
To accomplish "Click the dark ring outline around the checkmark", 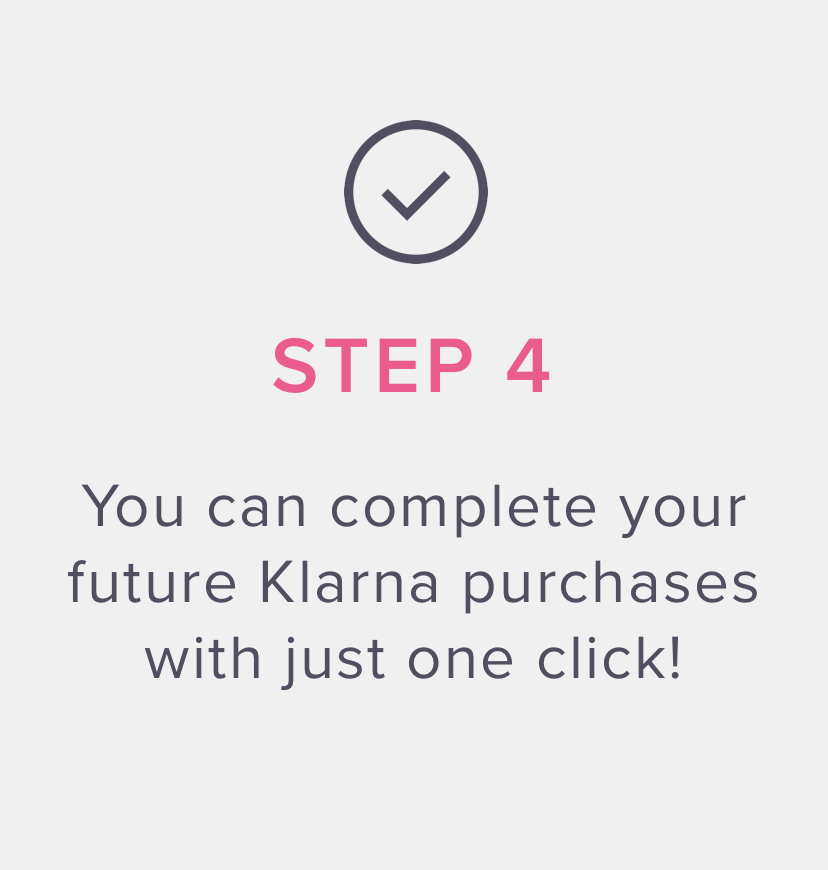I will coord(416,124).
